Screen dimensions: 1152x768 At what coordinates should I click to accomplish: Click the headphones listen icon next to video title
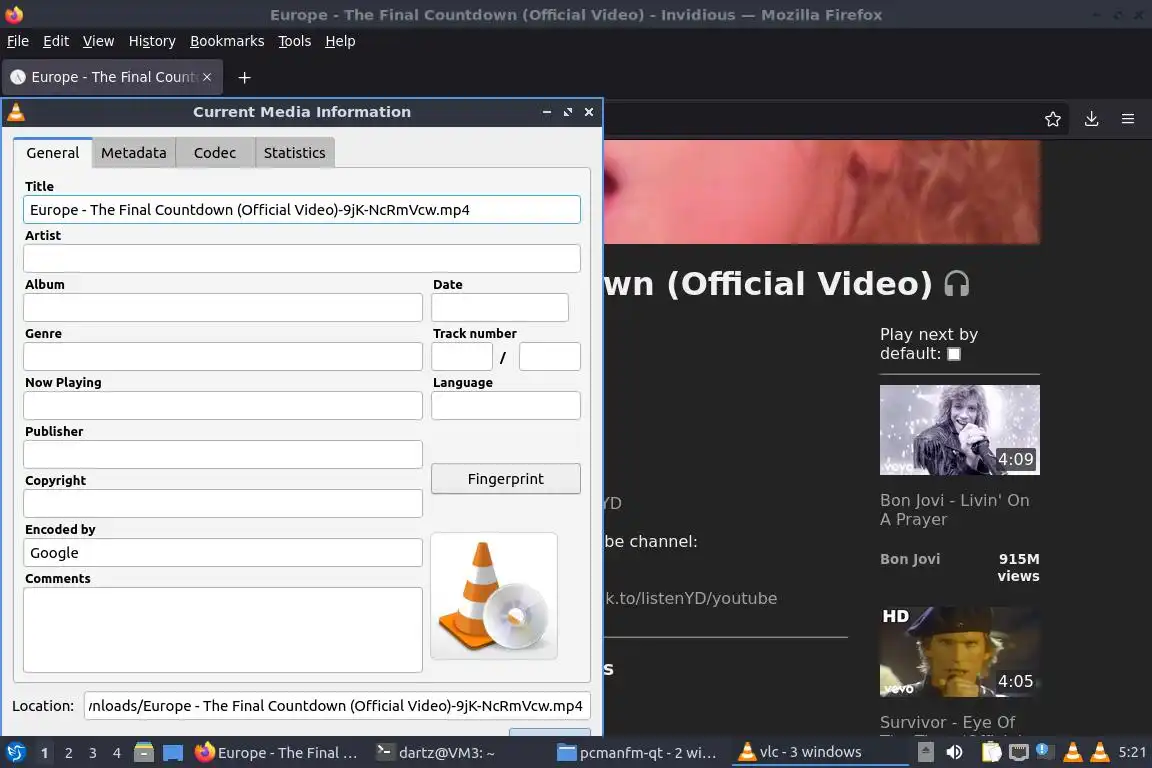pyautogui.click(x=957, y=284)
